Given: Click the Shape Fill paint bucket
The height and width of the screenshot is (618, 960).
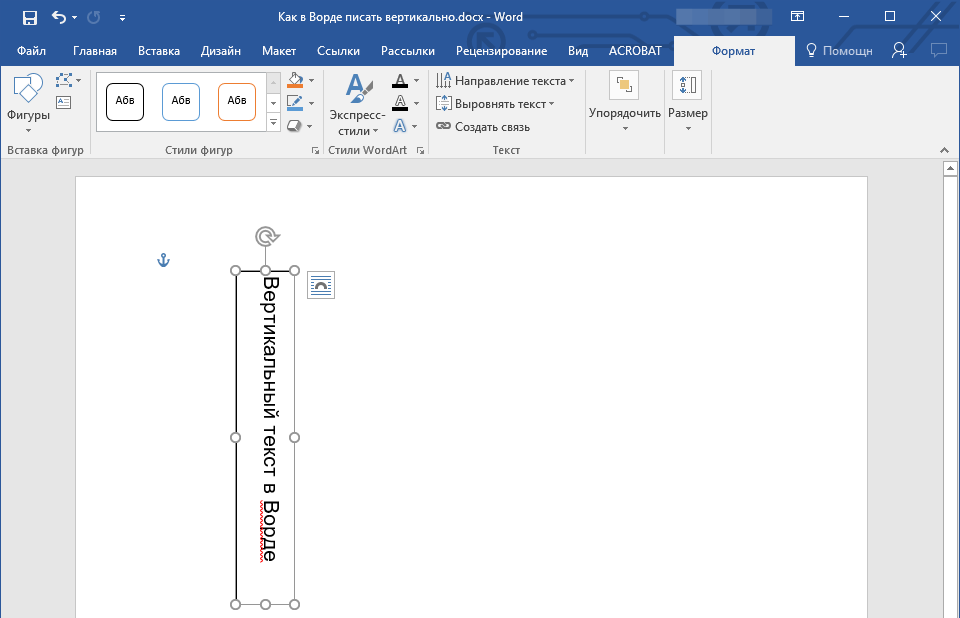Looking at the screenshot, I should click(295, 80).
